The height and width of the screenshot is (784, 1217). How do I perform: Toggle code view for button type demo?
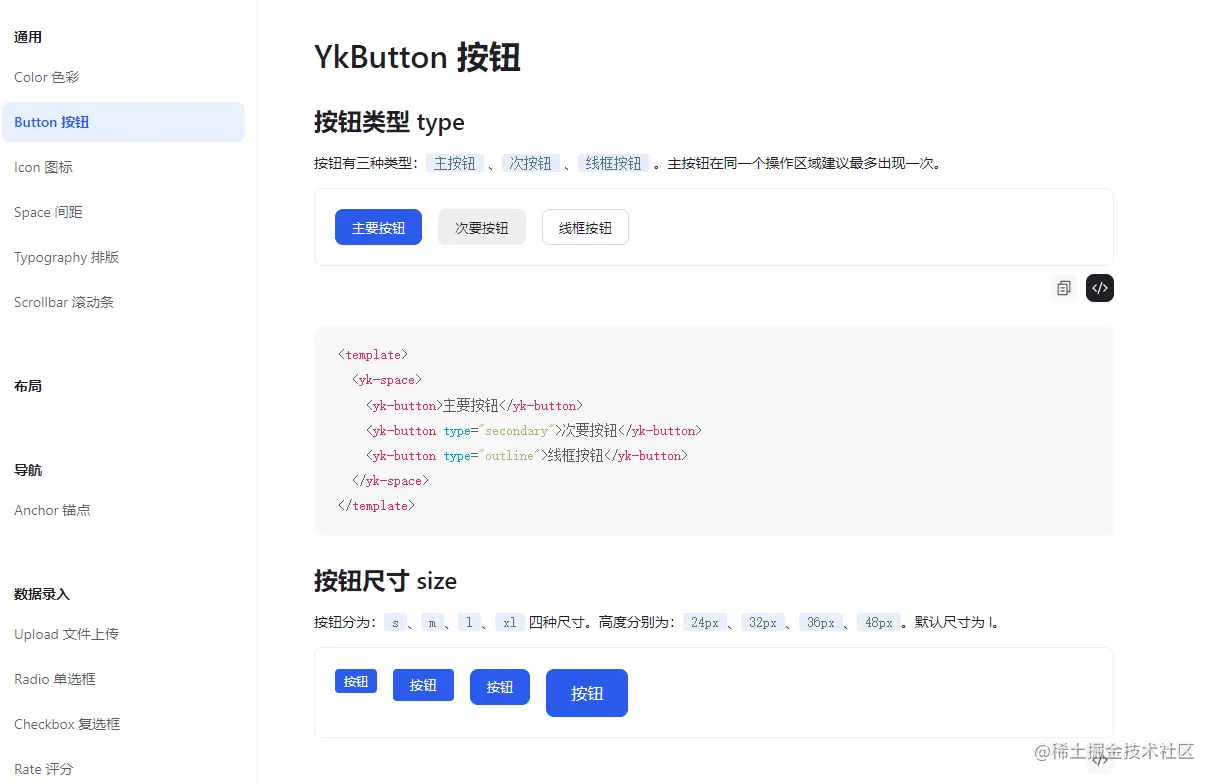coord(1100,288)
